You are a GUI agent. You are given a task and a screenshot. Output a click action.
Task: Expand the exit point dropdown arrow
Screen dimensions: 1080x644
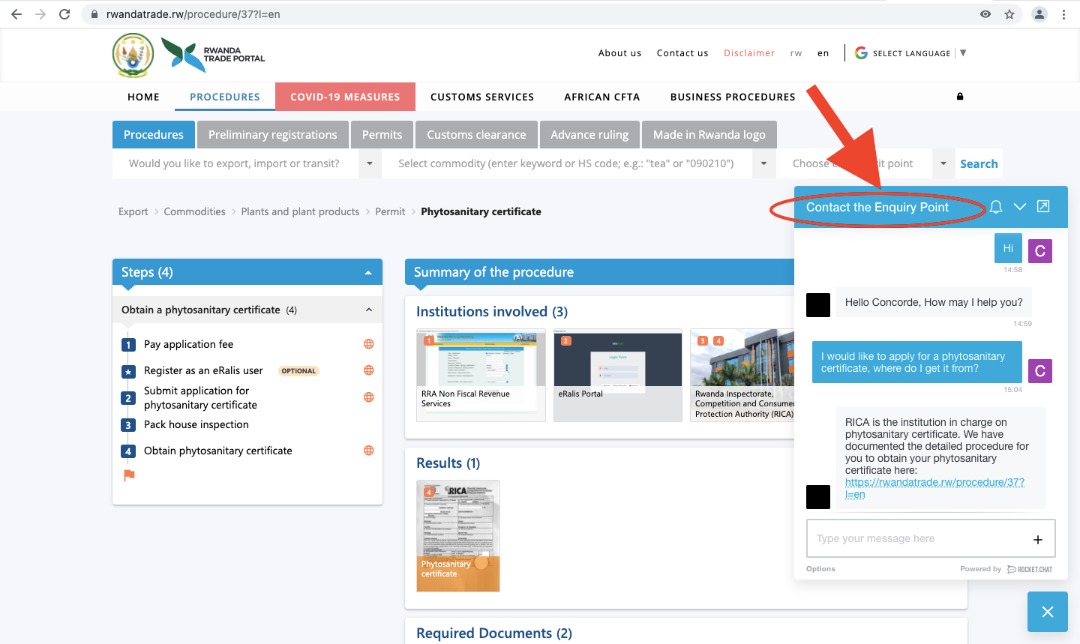click(x=943, y=164)
